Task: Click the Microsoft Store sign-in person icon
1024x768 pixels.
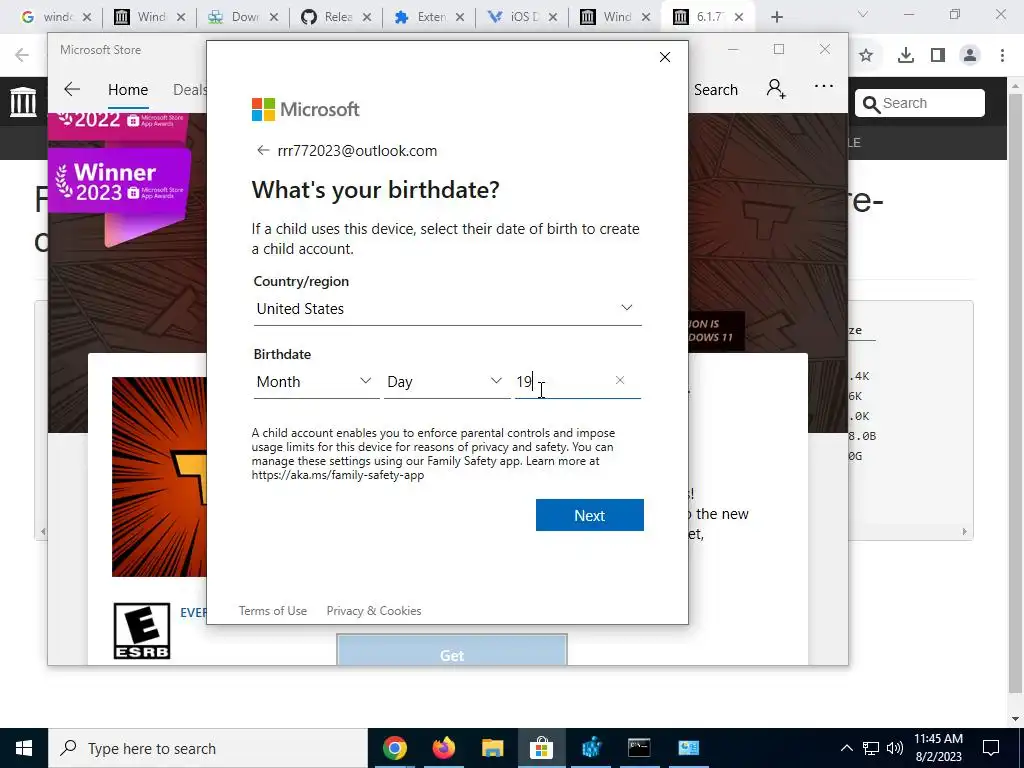Action: pos(776,88)
